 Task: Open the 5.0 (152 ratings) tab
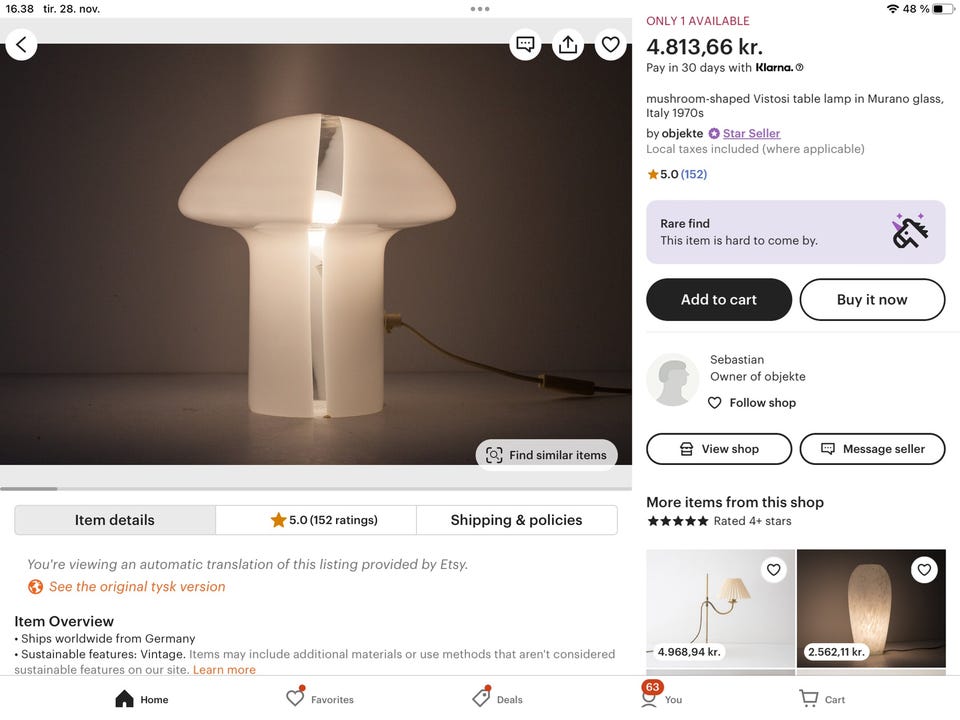[x=316, y=520]
